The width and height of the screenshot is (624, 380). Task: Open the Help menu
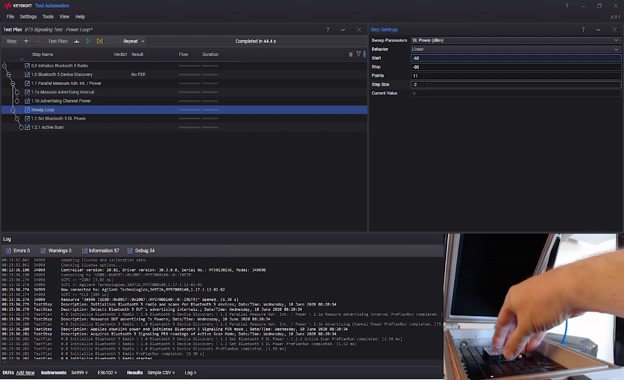80,17
